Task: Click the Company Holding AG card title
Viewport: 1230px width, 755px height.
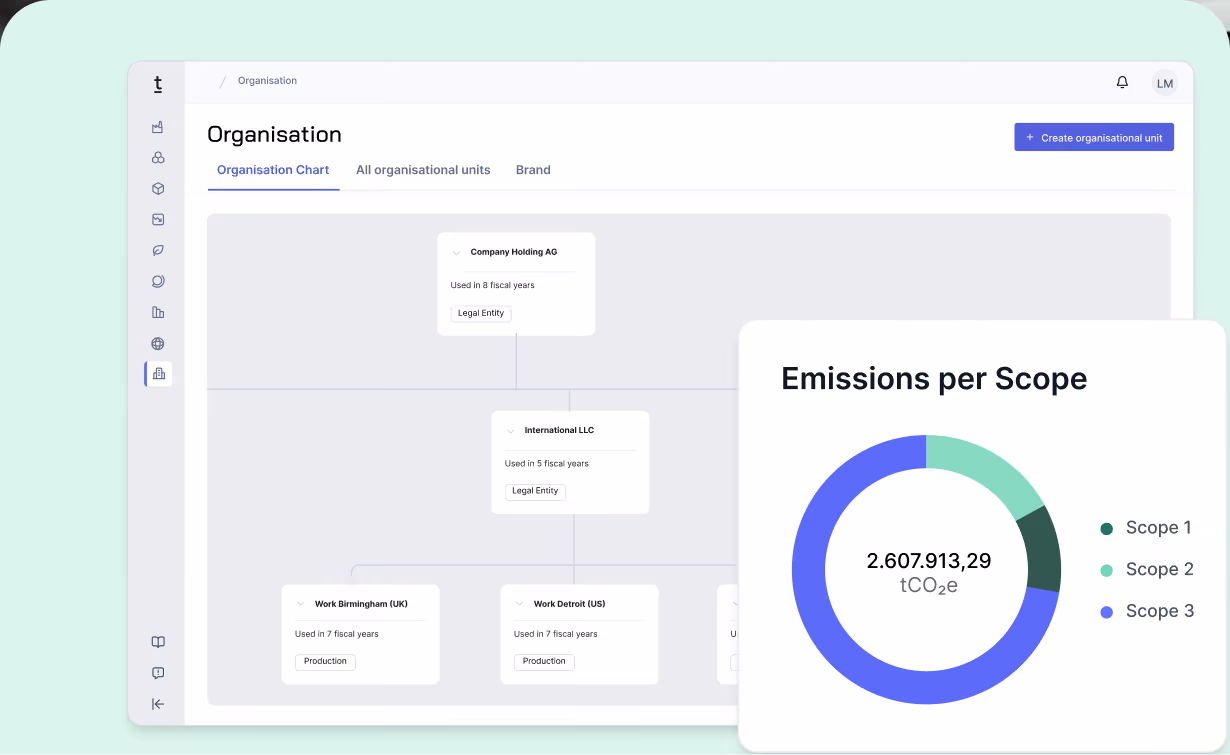Action: (x=514, y=253)
